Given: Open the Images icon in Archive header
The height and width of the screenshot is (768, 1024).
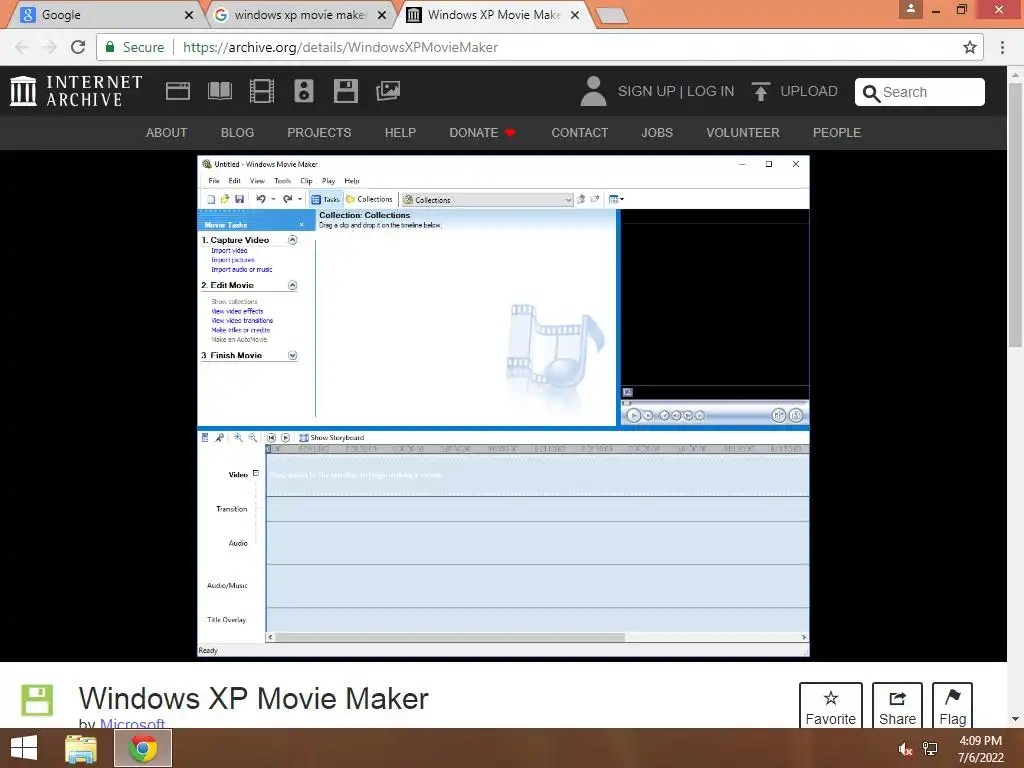Looking at the screenshot, I should (x=388, y=91).
